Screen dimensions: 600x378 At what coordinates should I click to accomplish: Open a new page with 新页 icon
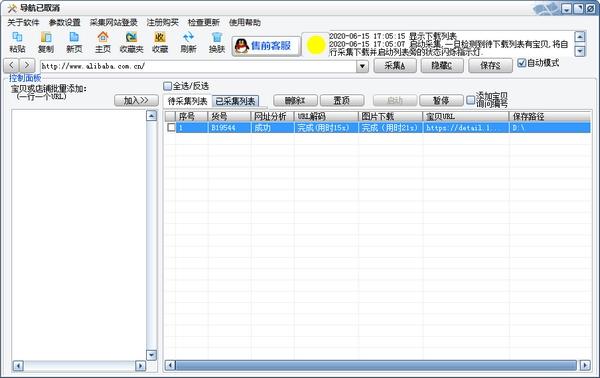[x=74, y=42]
